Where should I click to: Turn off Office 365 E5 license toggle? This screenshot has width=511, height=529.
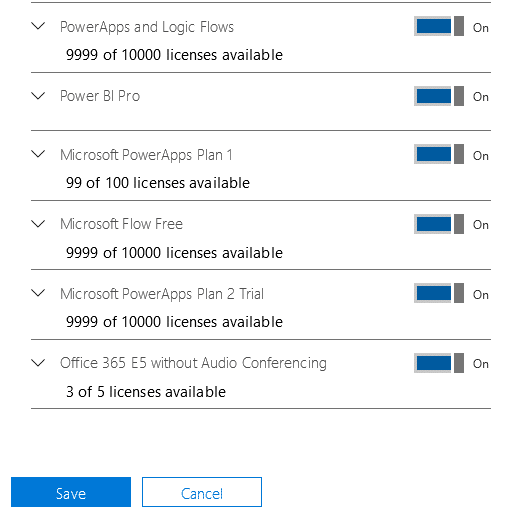click(x=439, y=363)
